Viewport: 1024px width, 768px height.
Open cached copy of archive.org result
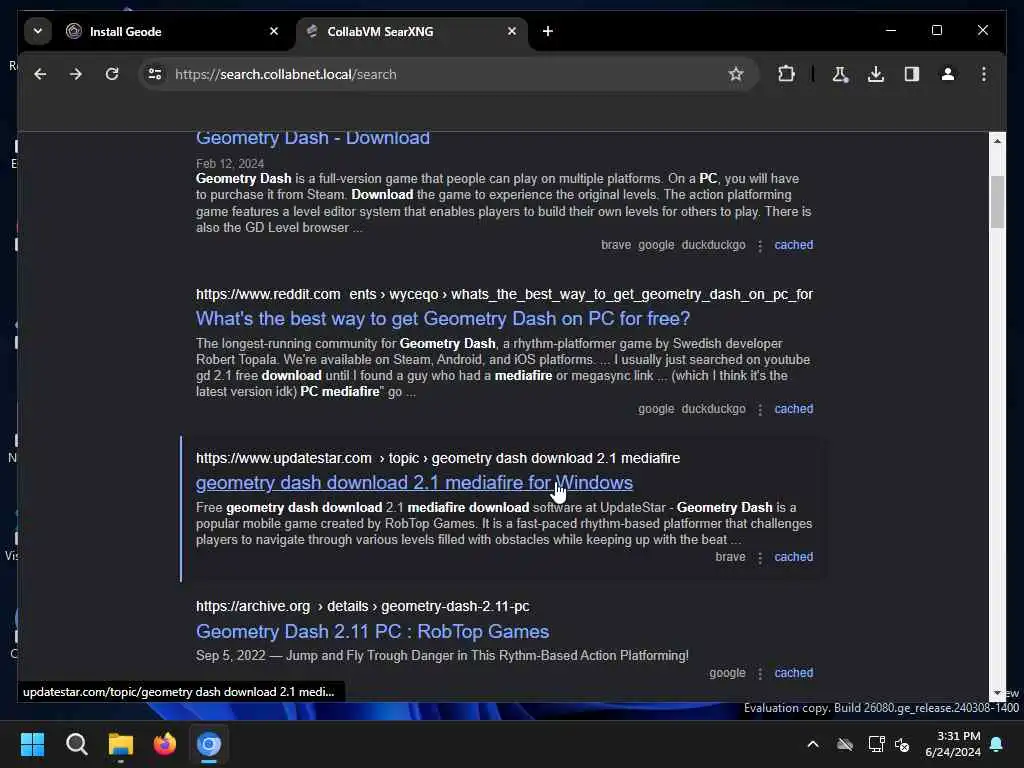pyautogui.click(x=793, y=673)
